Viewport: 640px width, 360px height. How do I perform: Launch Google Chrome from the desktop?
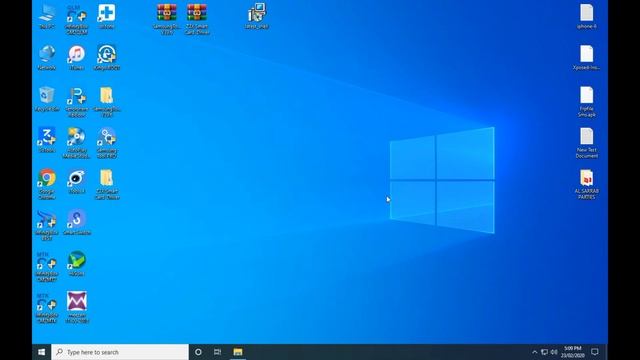[x=47, y=184]
